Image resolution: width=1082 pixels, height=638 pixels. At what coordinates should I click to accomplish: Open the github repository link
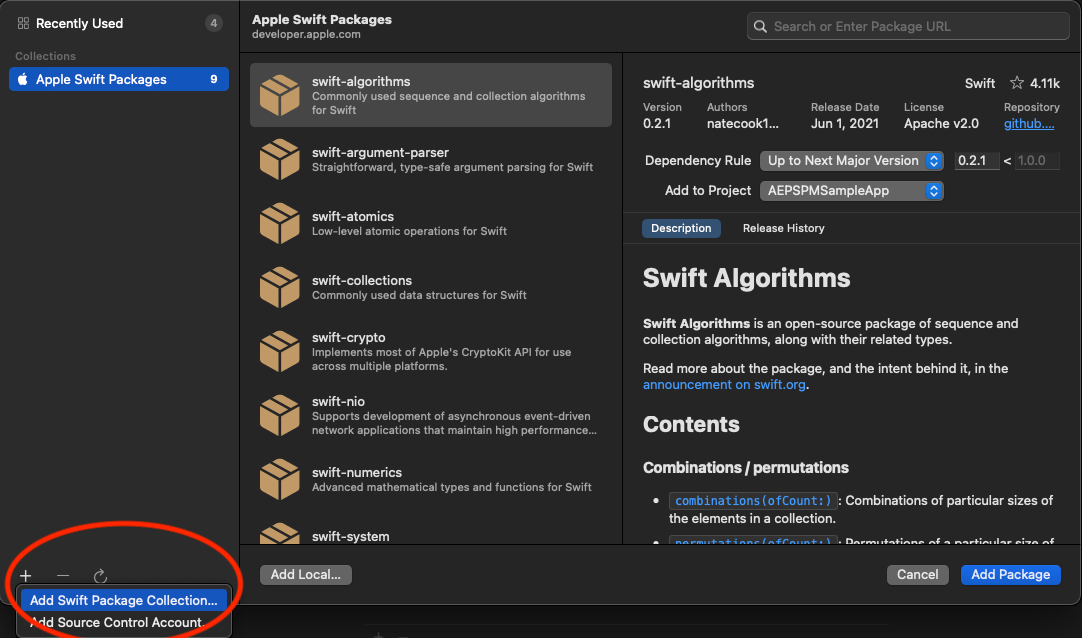tap(1029, 124)
